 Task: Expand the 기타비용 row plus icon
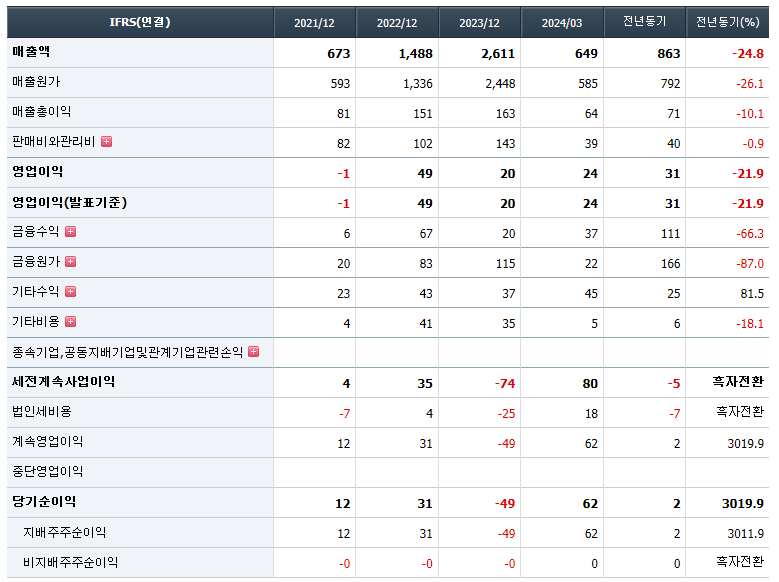[71, 322]
